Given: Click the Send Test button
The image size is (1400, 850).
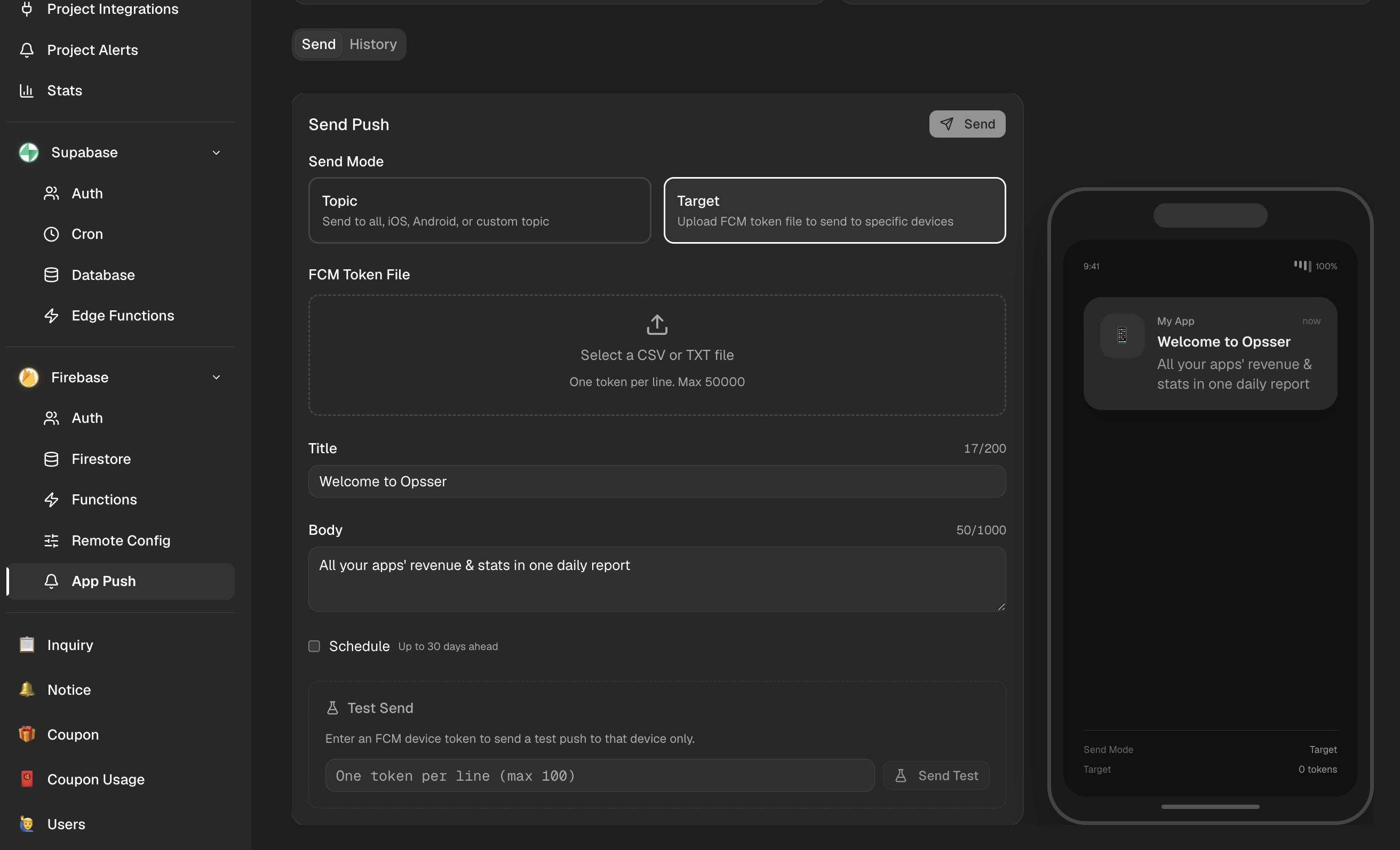Looking at the screenshot, I should point(936,776).
